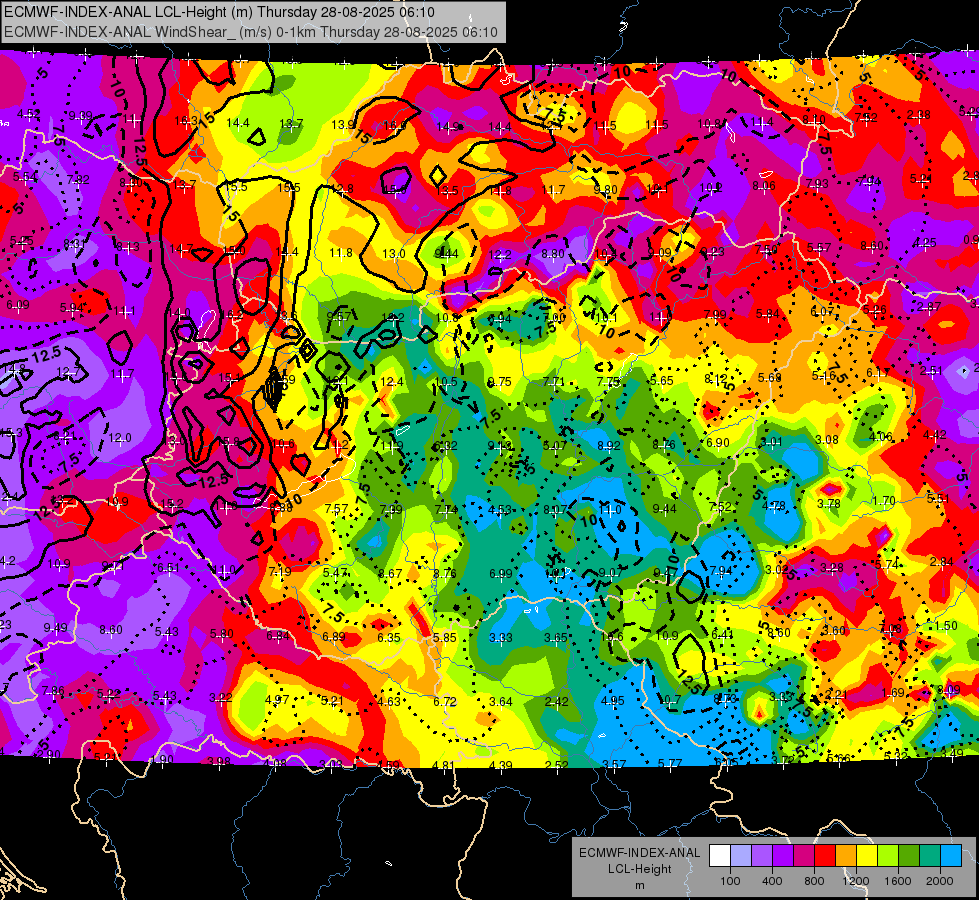This screenshot has height=900, width=979.
Task: Select the grid value '4.06'
Action: pos(881,437)
